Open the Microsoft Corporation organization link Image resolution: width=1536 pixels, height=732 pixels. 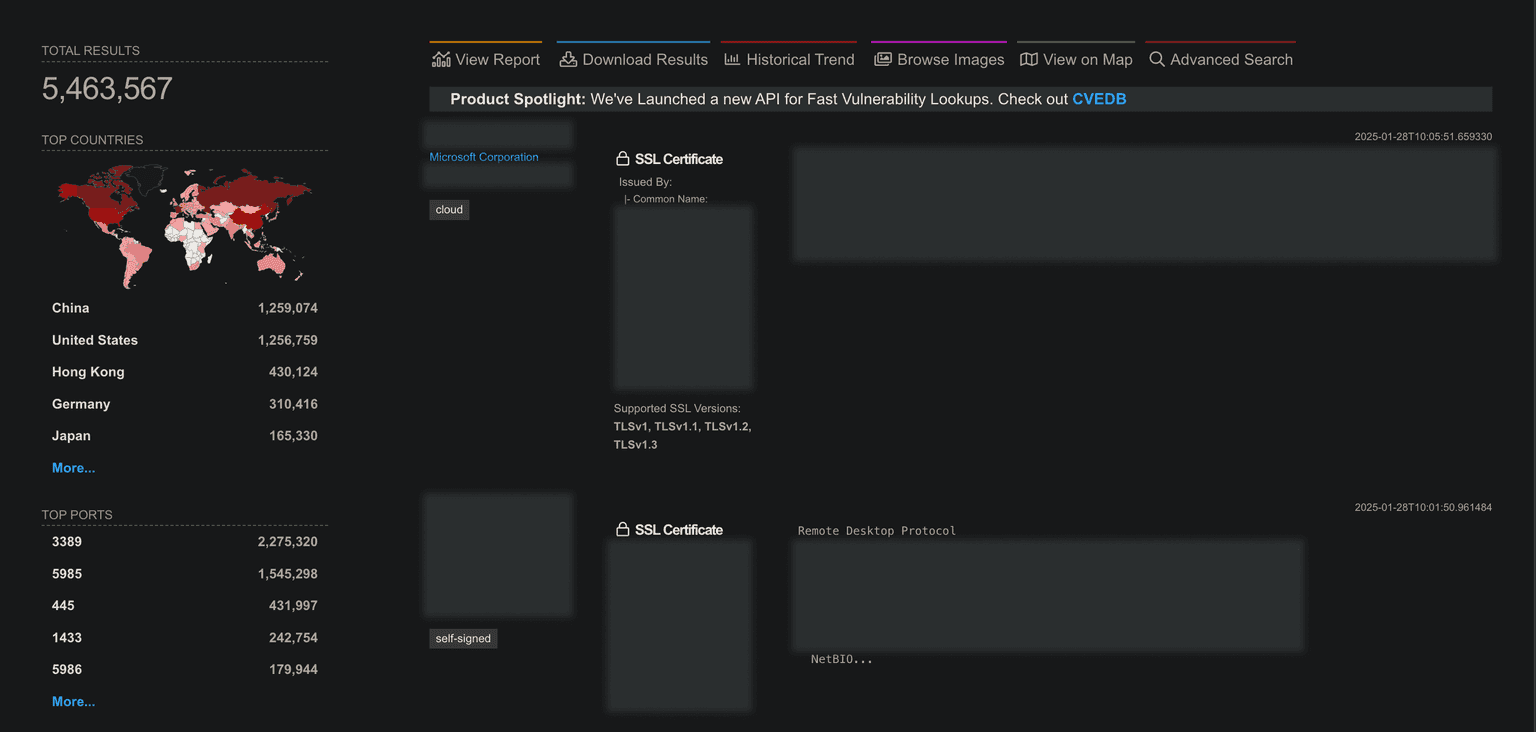[x=483, y=157]
